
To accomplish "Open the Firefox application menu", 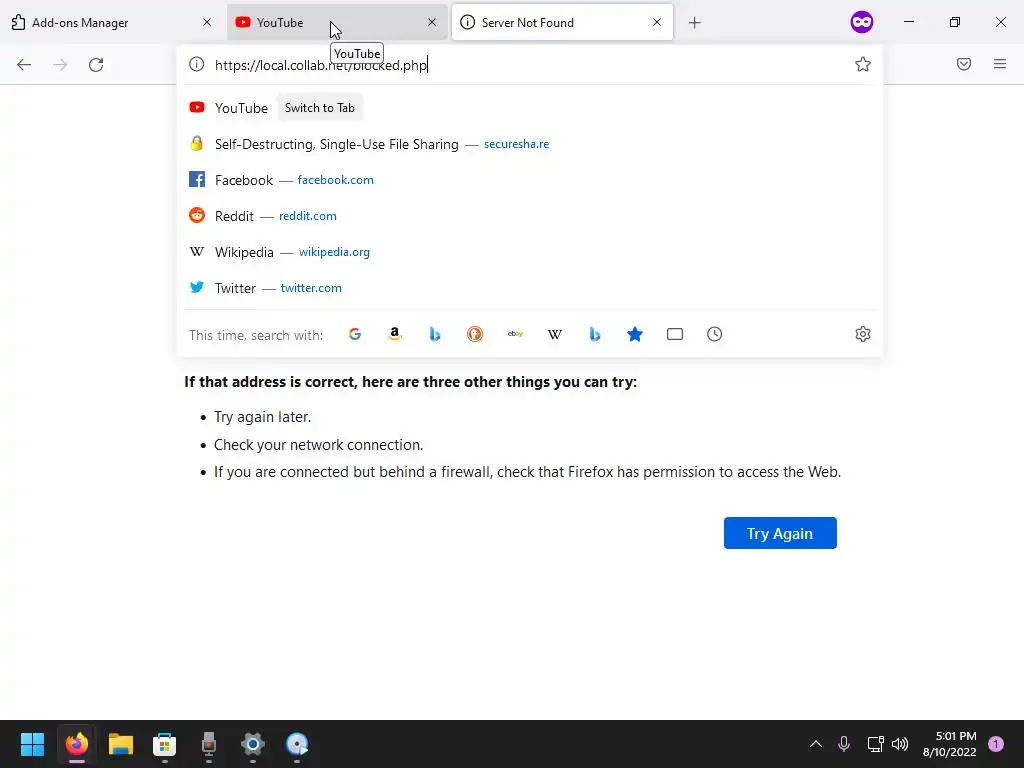I will click(x=1000, y=64).
